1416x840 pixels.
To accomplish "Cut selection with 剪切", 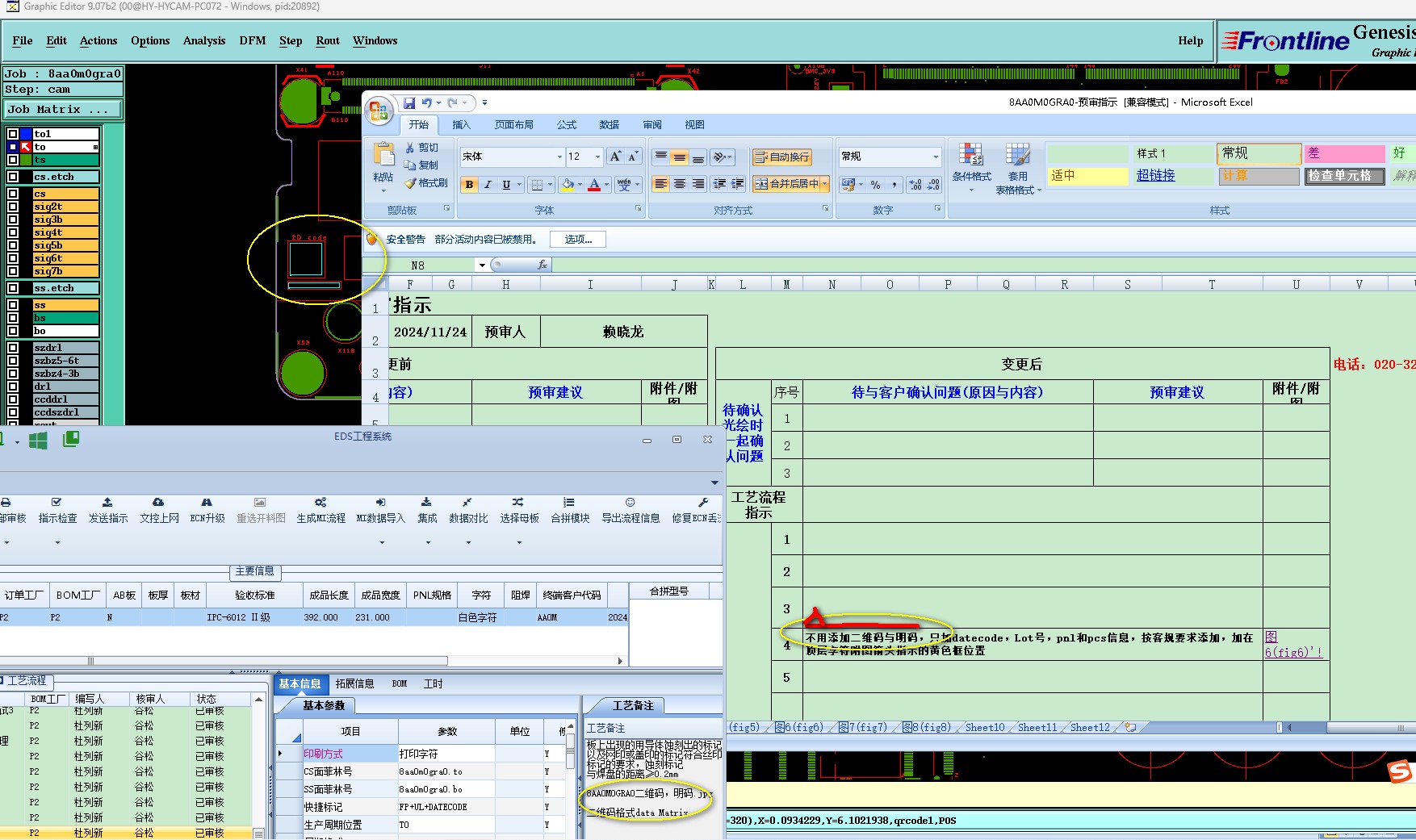I will point(422,148).
